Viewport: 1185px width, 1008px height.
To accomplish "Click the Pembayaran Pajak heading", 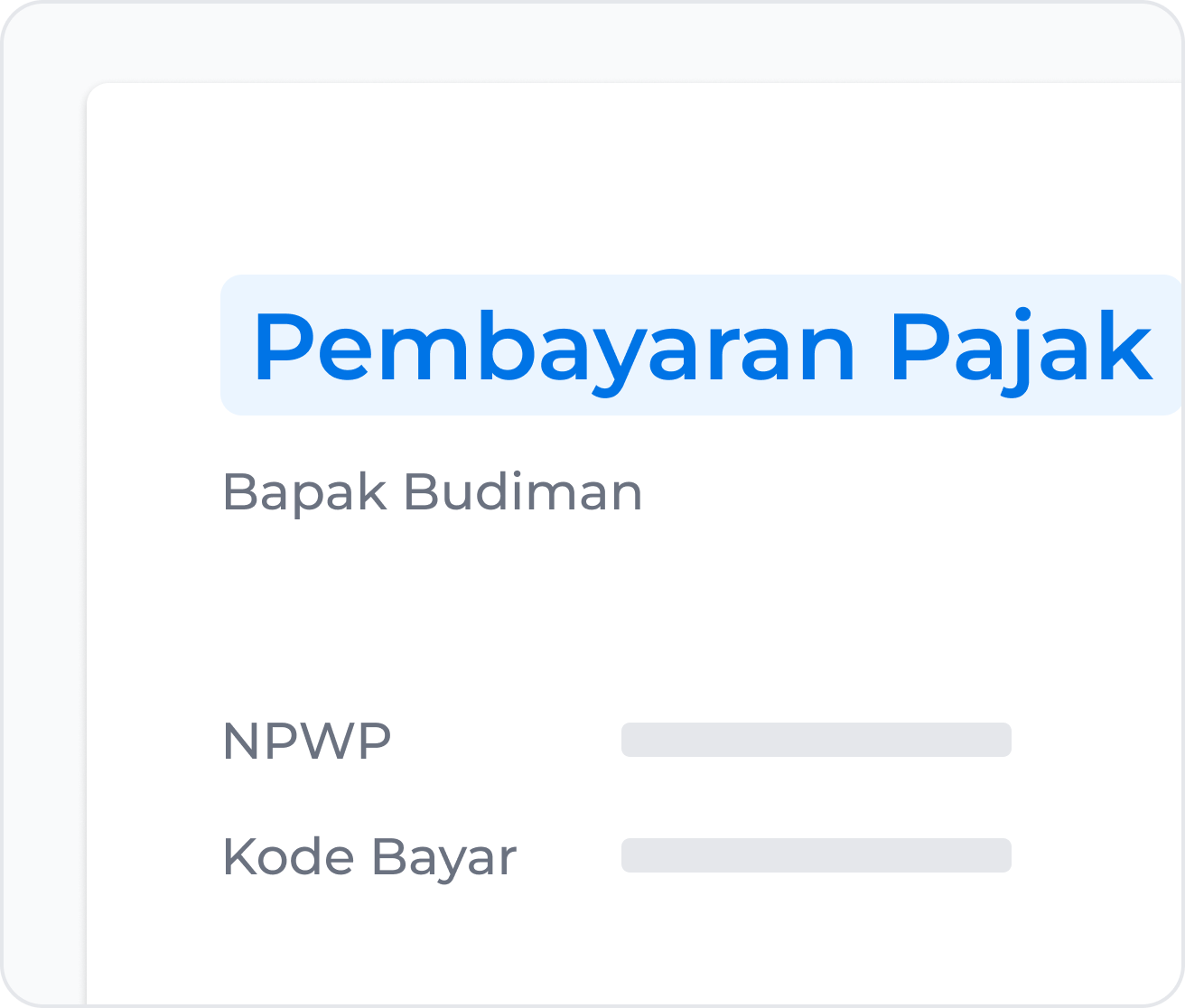I will point(703,348).
